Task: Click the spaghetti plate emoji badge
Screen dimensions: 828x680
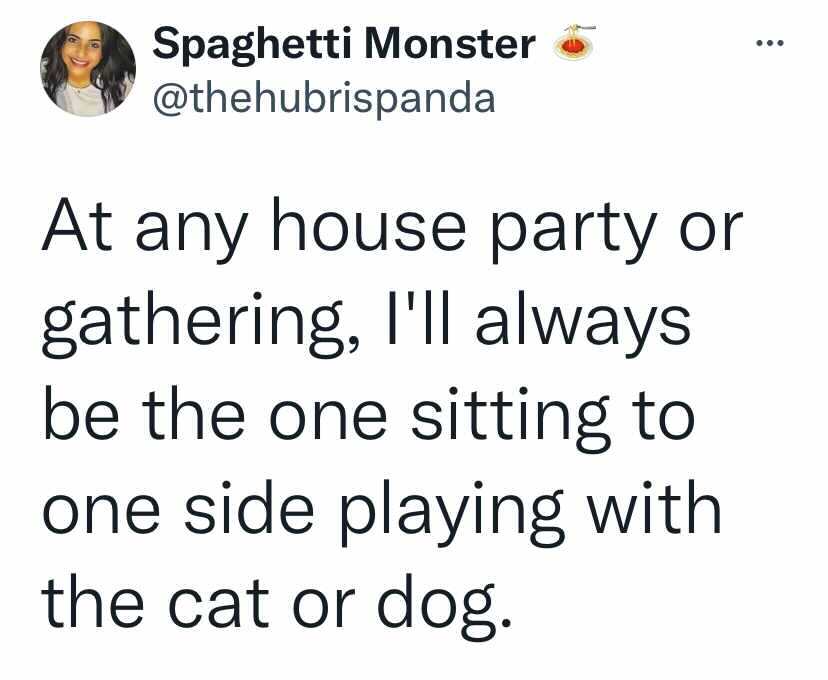Action: tap(574, 42)
